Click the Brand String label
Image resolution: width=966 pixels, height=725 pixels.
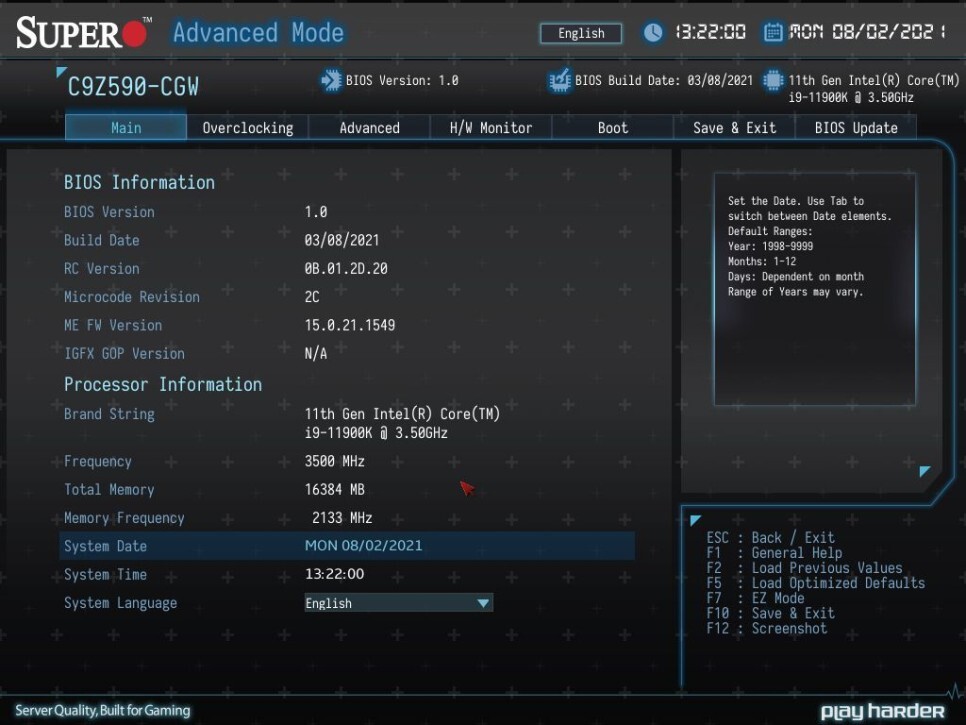pyautogui.click(x=109, y=414)
